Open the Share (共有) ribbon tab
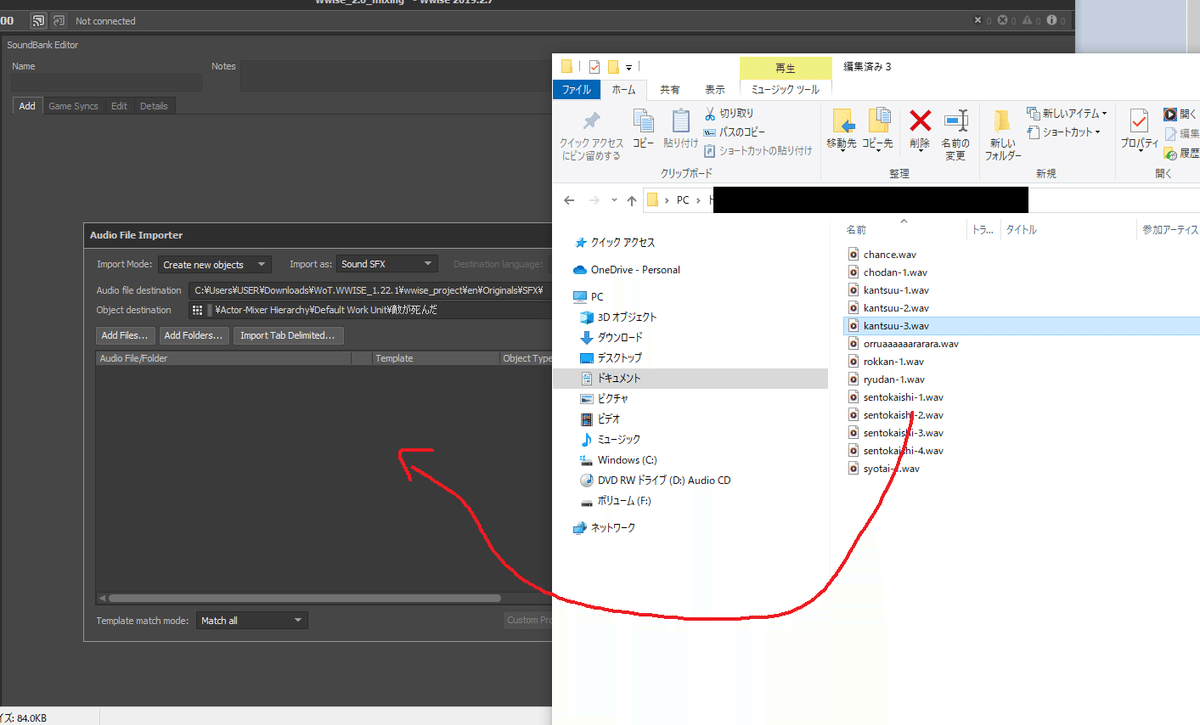The width and height of the screenshot is (1200, 725). (x=670, y=89)
